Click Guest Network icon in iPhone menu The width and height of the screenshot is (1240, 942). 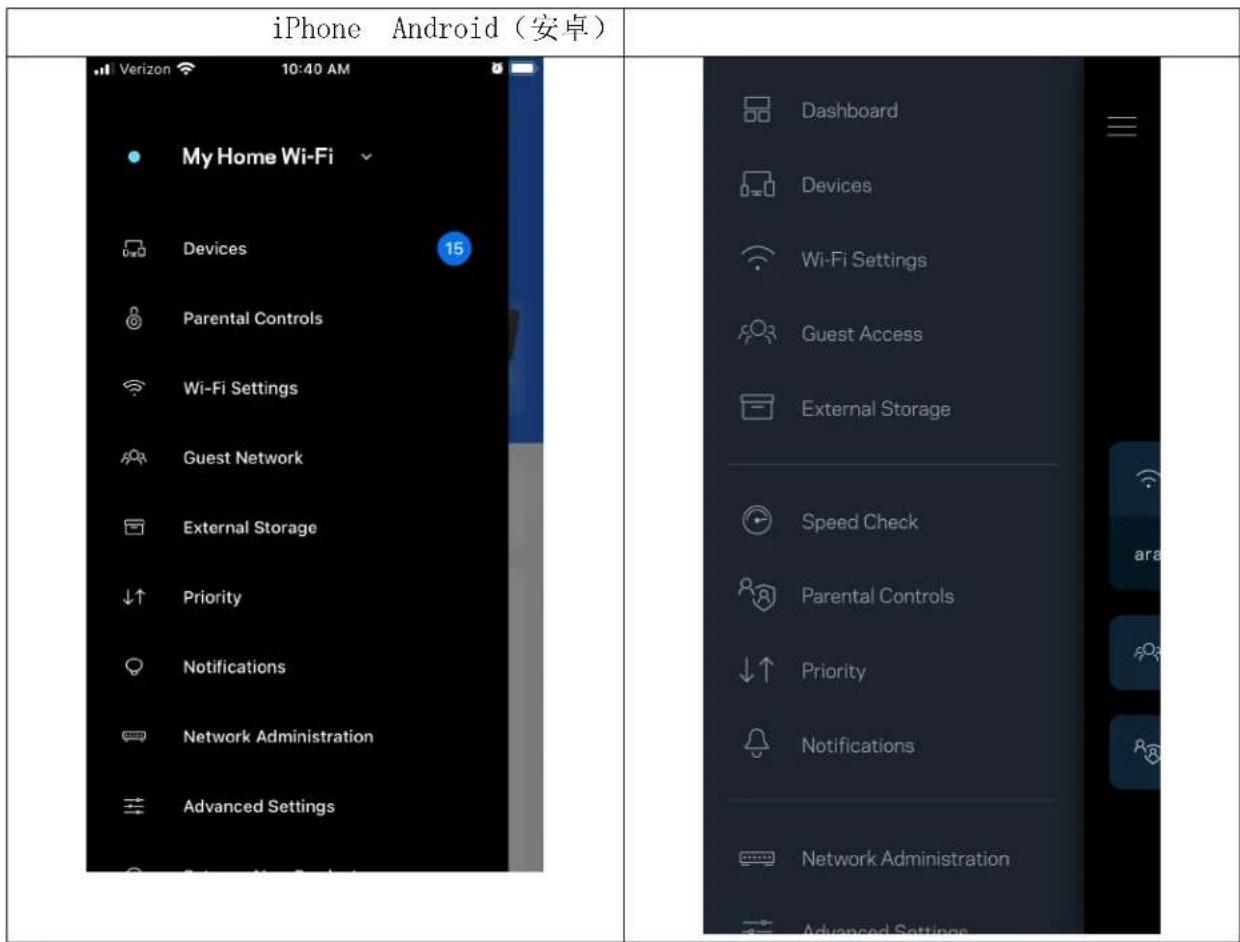point(134,458)
